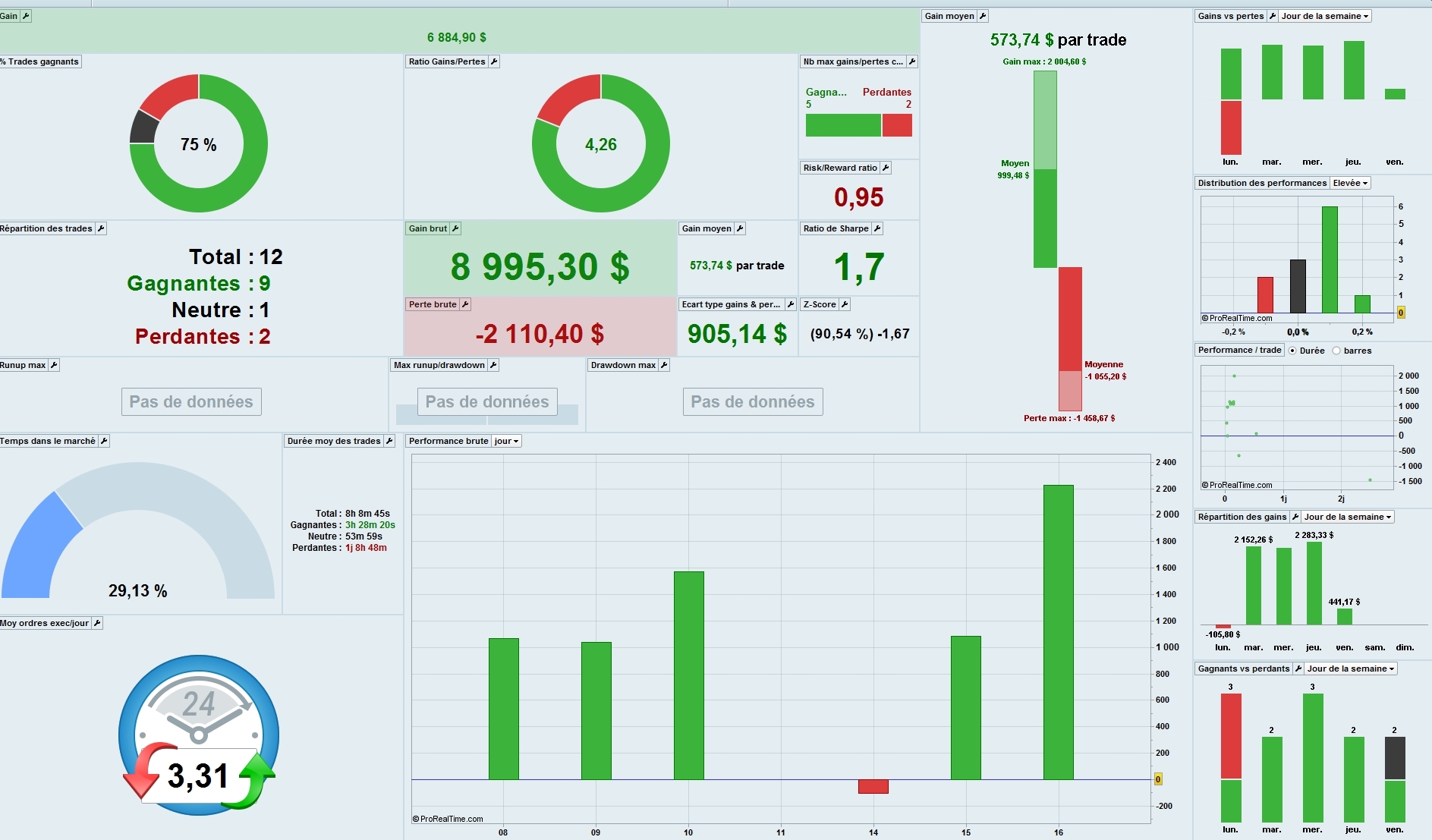Click the 29,13 % time-in-market gauge

tap(137, 530)
